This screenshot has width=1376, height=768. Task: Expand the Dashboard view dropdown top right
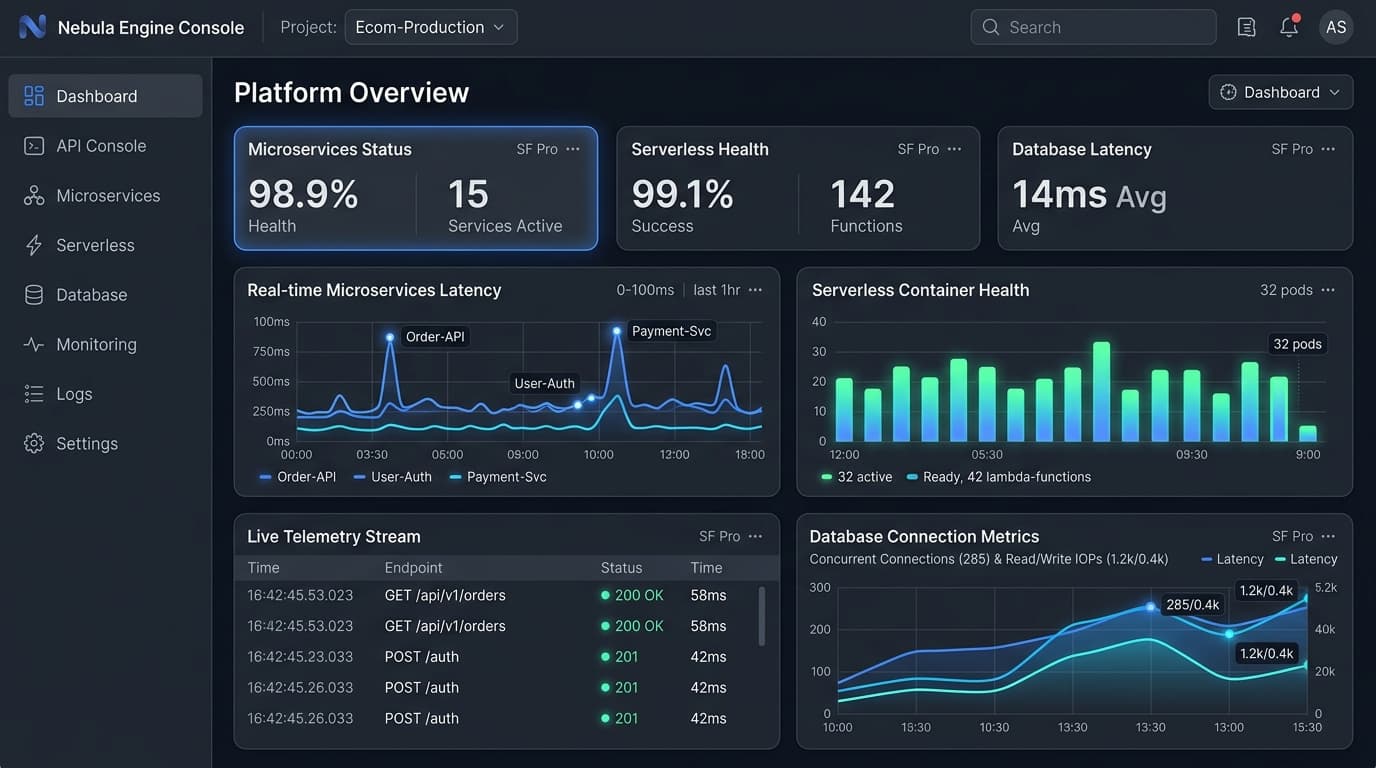click(1281, 92)
